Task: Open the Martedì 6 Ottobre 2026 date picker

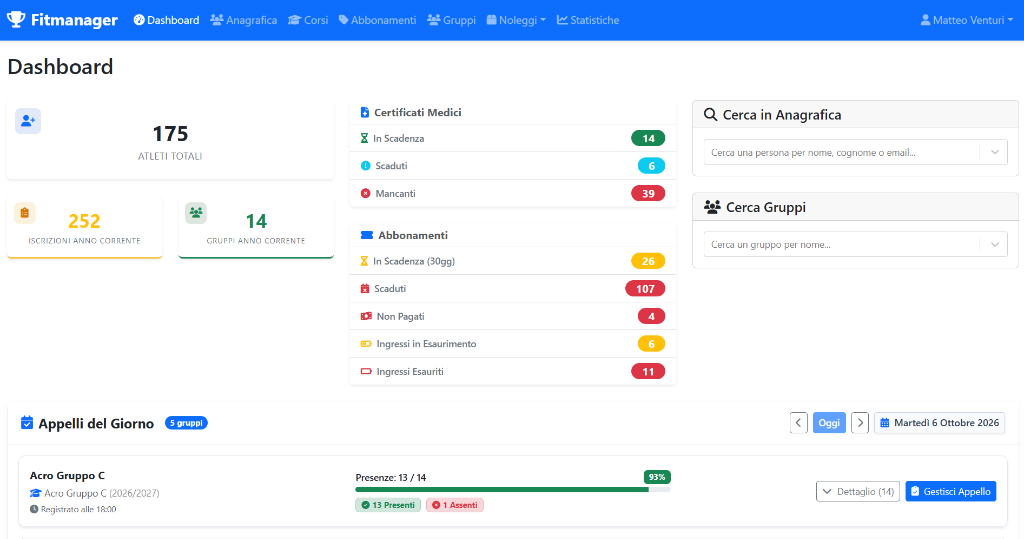Action: [x=939, y=423]
